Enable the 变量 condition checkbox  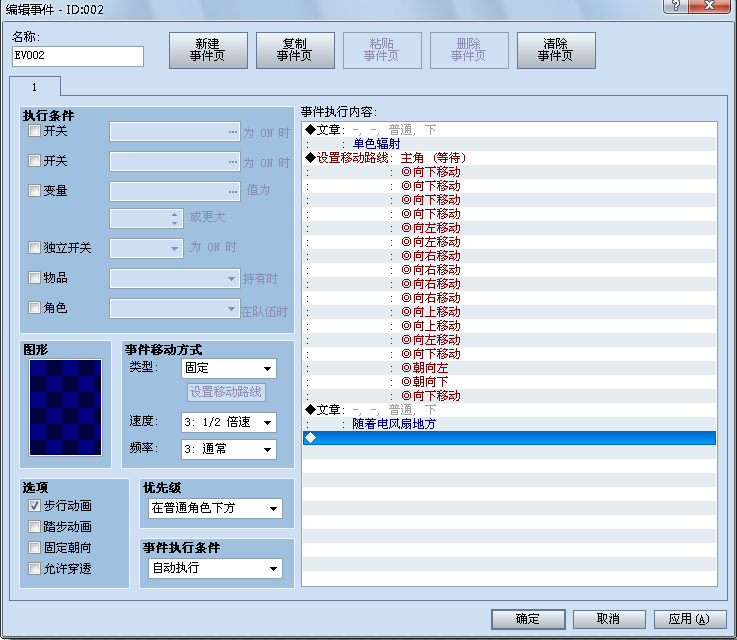pyautogui.click(x=34, y=190)
